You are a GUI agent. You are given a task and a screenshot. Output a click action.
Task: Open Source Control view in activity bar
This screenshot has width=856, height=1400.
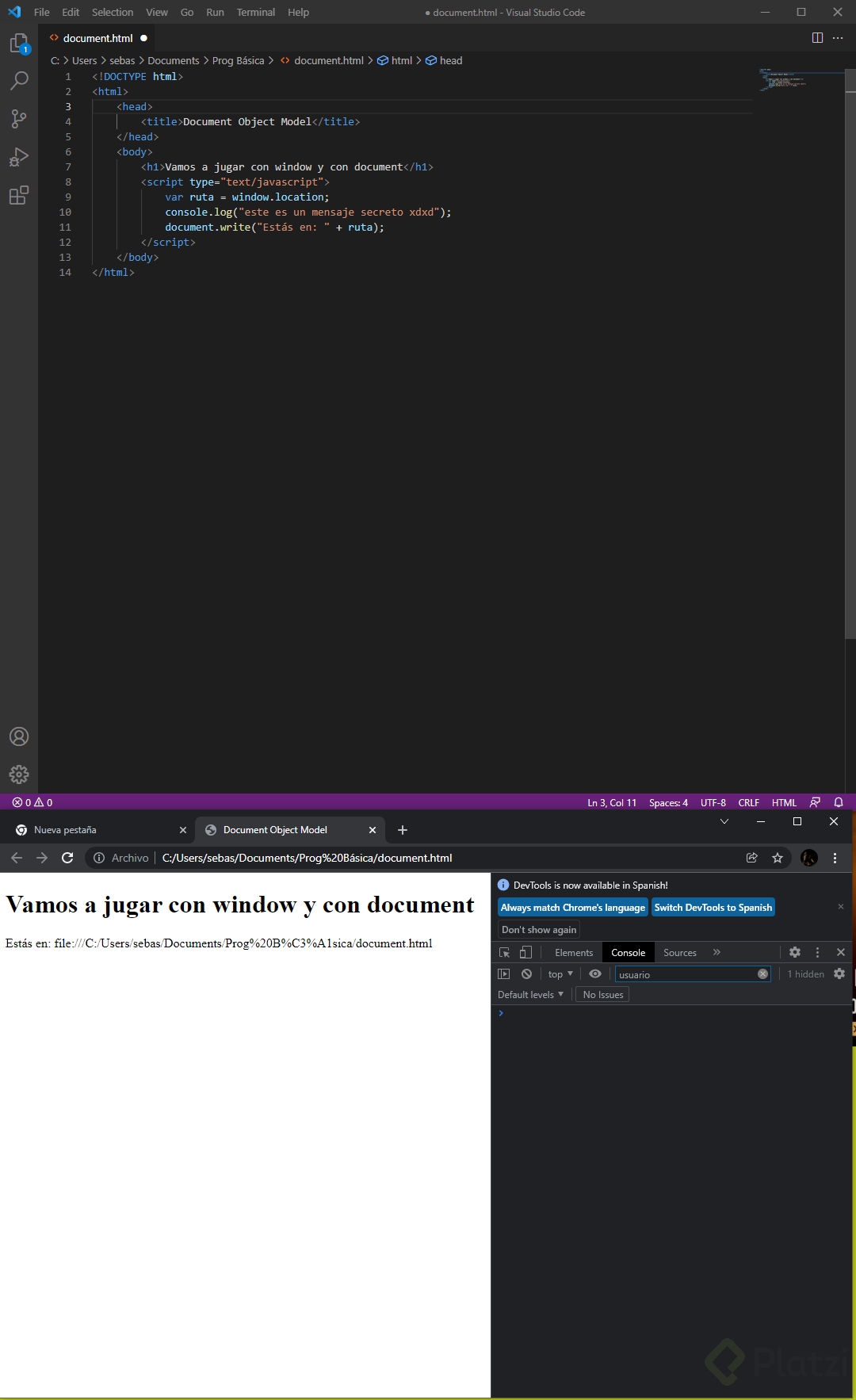pos(19,119)
